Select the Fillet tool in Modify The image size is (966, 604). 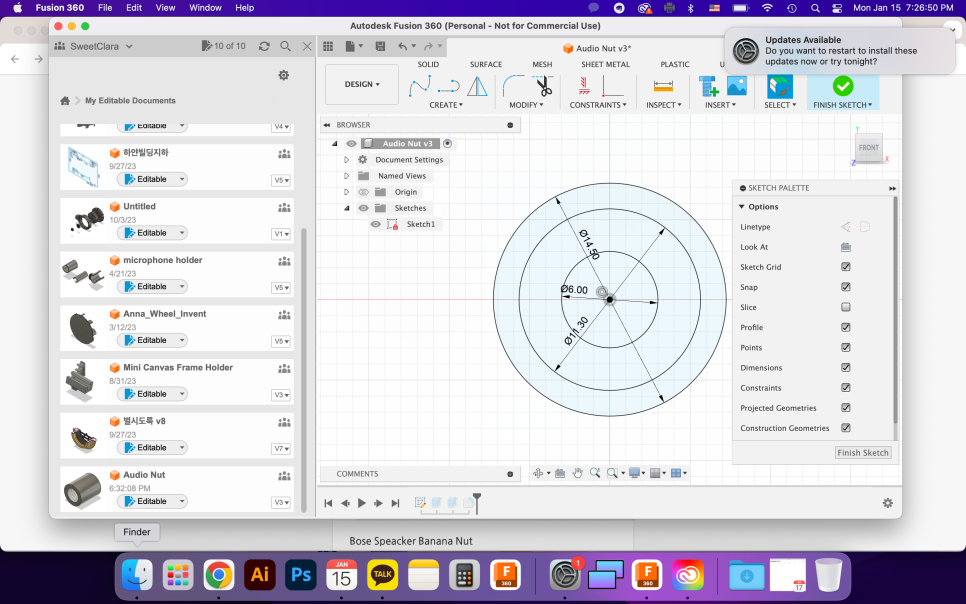[x=513, y=86]
